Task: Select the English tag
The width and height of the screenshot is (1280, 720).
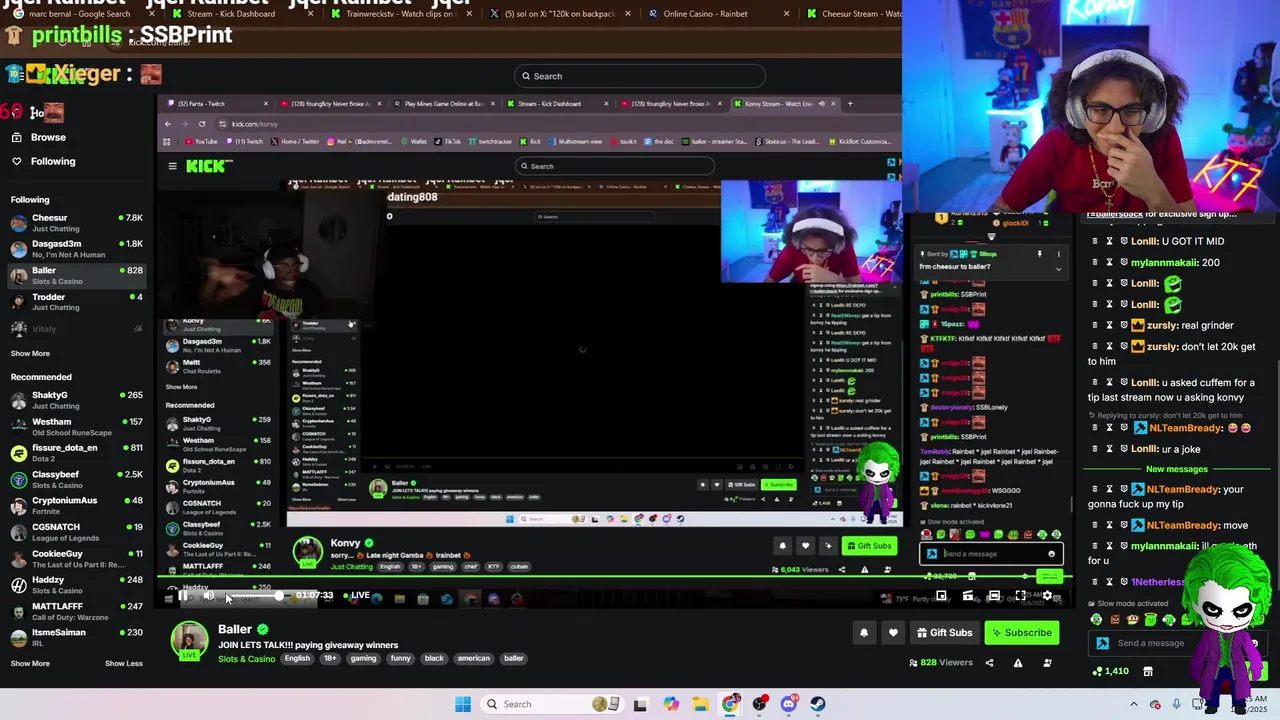Action: (297, 658)
